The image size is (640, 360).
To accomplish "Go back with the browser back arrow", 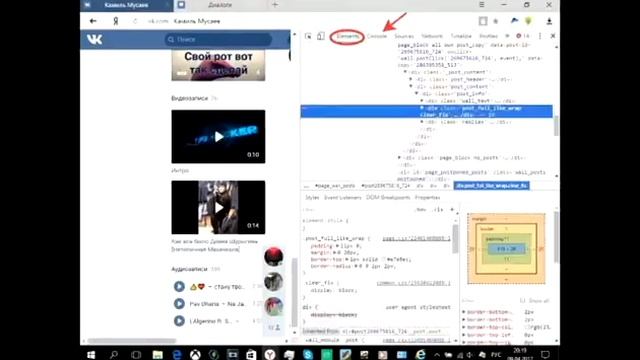I will point(93,21).
